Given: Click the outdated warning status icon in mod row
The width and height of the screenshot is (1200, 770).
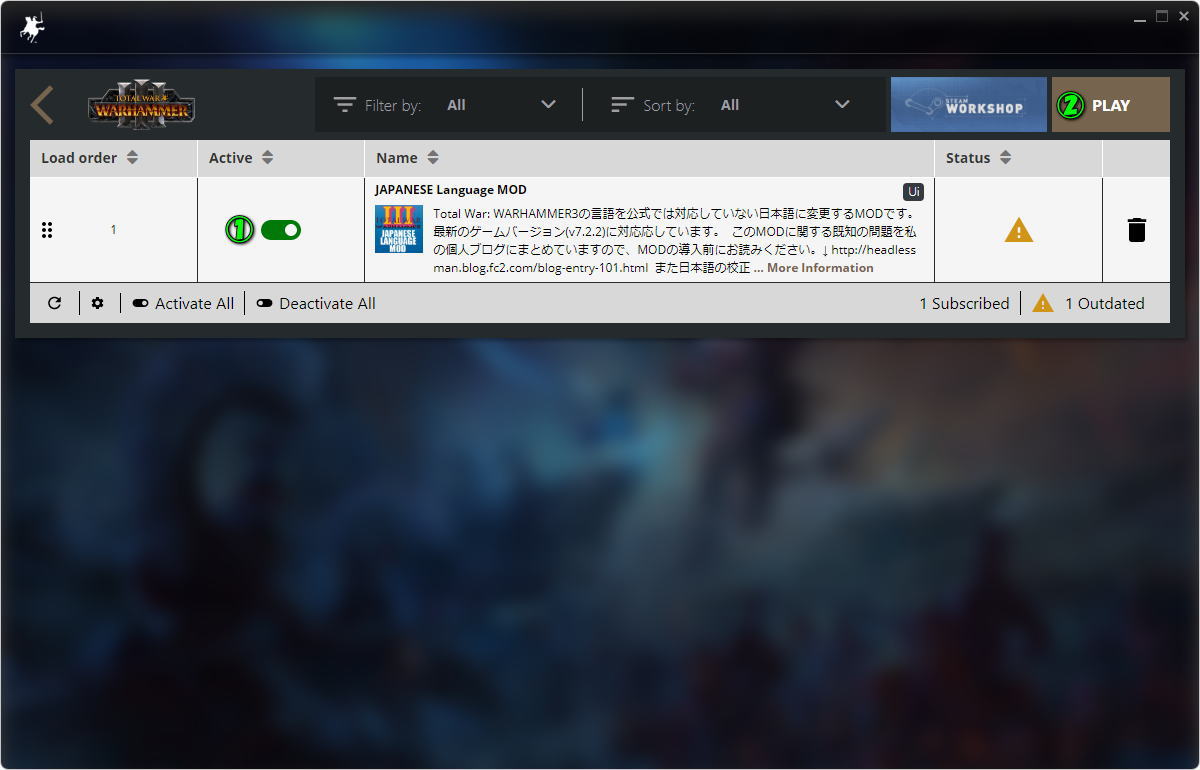Looking at the screenshot, I should tap(1019, 231).
